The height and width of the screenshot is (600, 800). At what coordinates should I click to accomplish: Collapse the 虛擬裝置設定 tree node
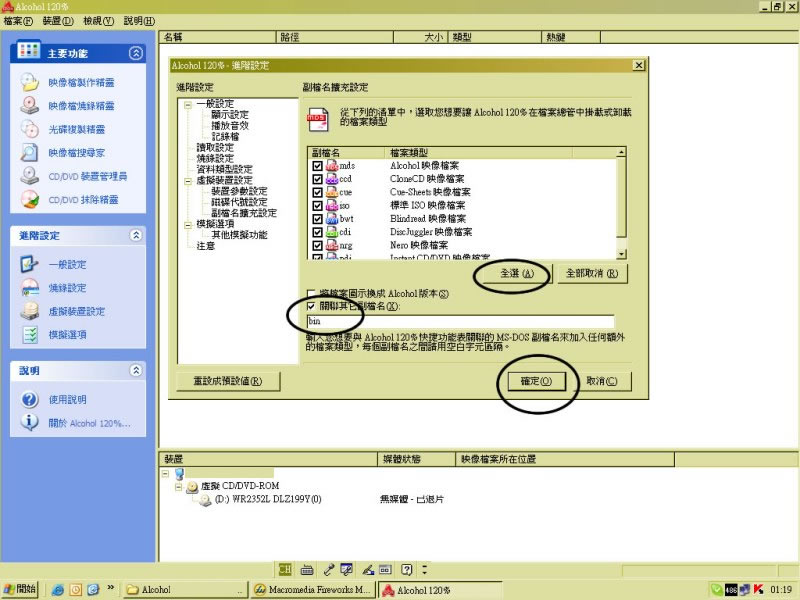pos(188,180)
